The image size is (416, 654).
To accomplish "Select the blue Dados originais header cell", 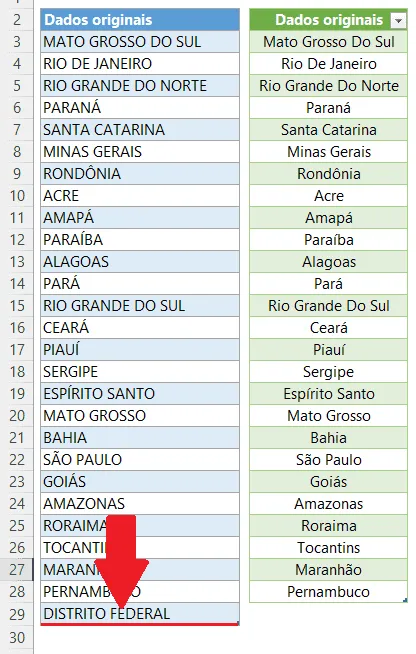I will tap(140, 20).
